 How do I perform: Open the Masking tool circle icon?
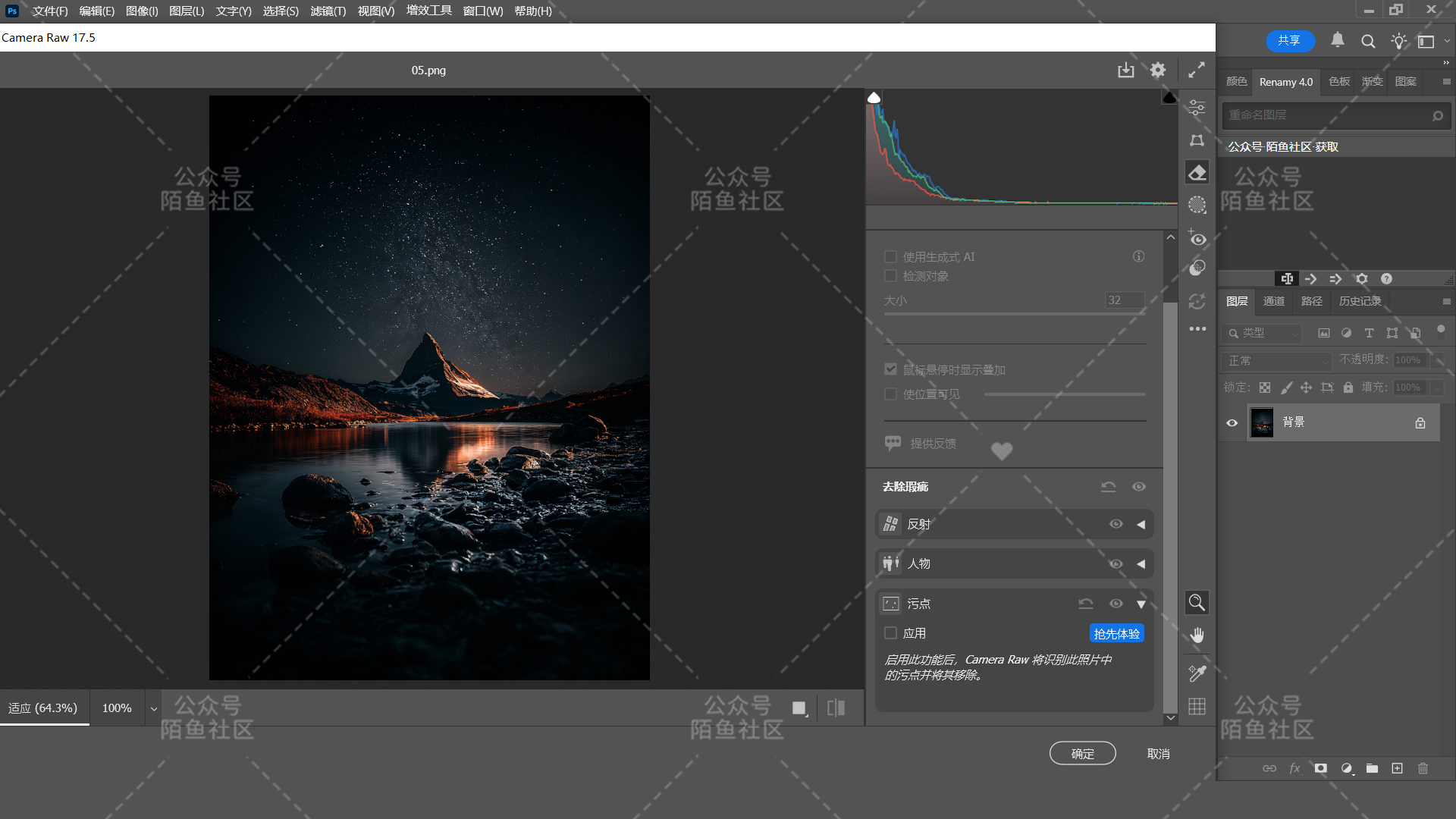[1197, 205]
